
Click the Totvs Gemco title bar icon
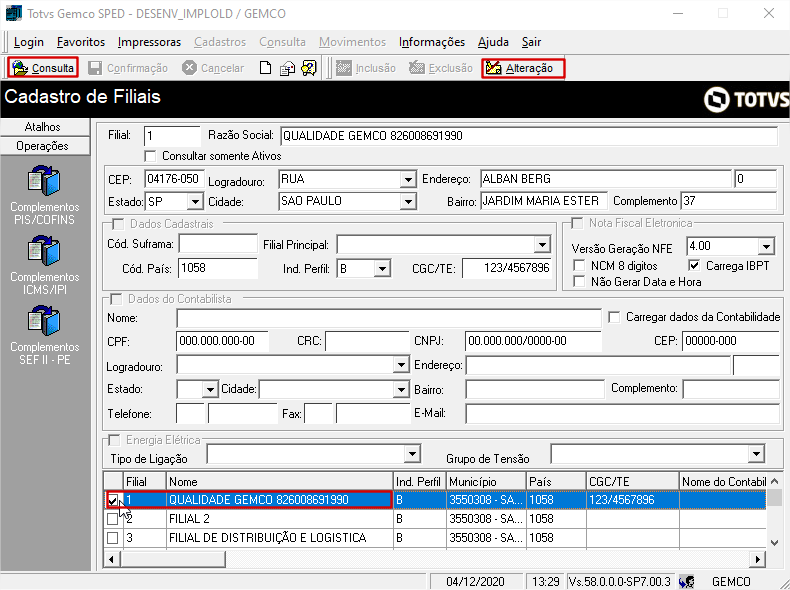pos(14,13)
